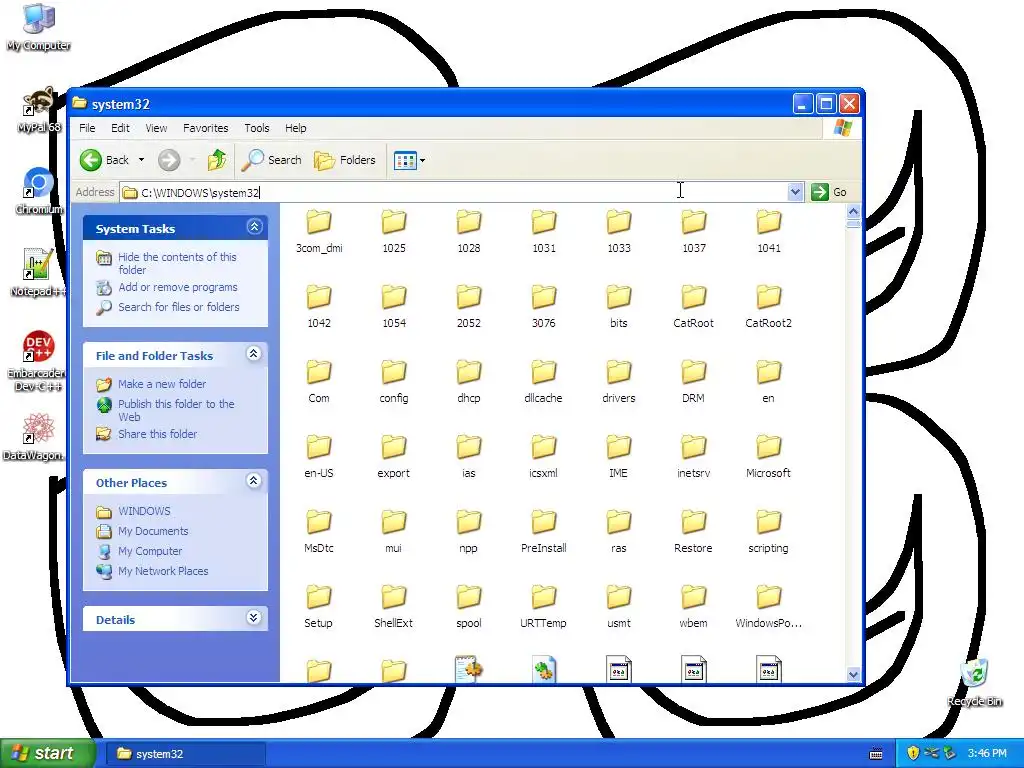
Task: Go to My Network Places
Action: pyautogui.click(x=163, y=571)
